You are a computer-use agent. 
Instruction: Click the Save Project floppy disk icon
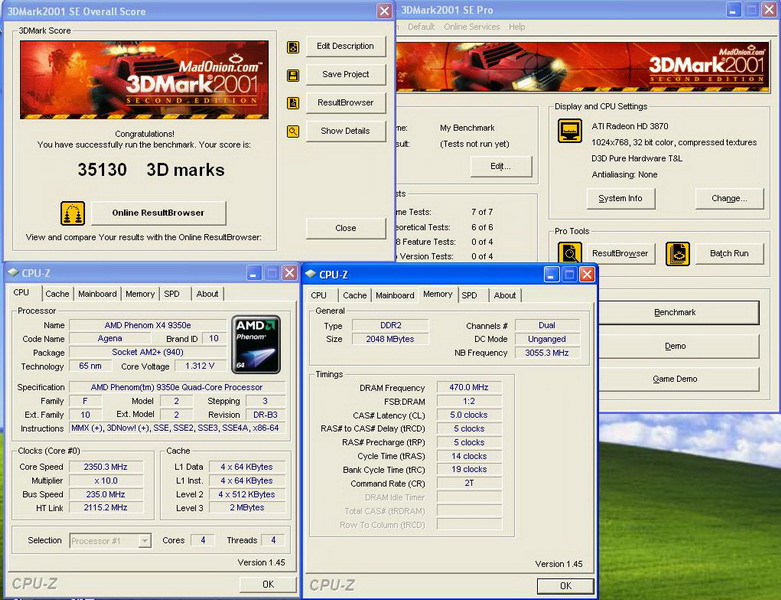pyautogui.click(x=293, y=75)
